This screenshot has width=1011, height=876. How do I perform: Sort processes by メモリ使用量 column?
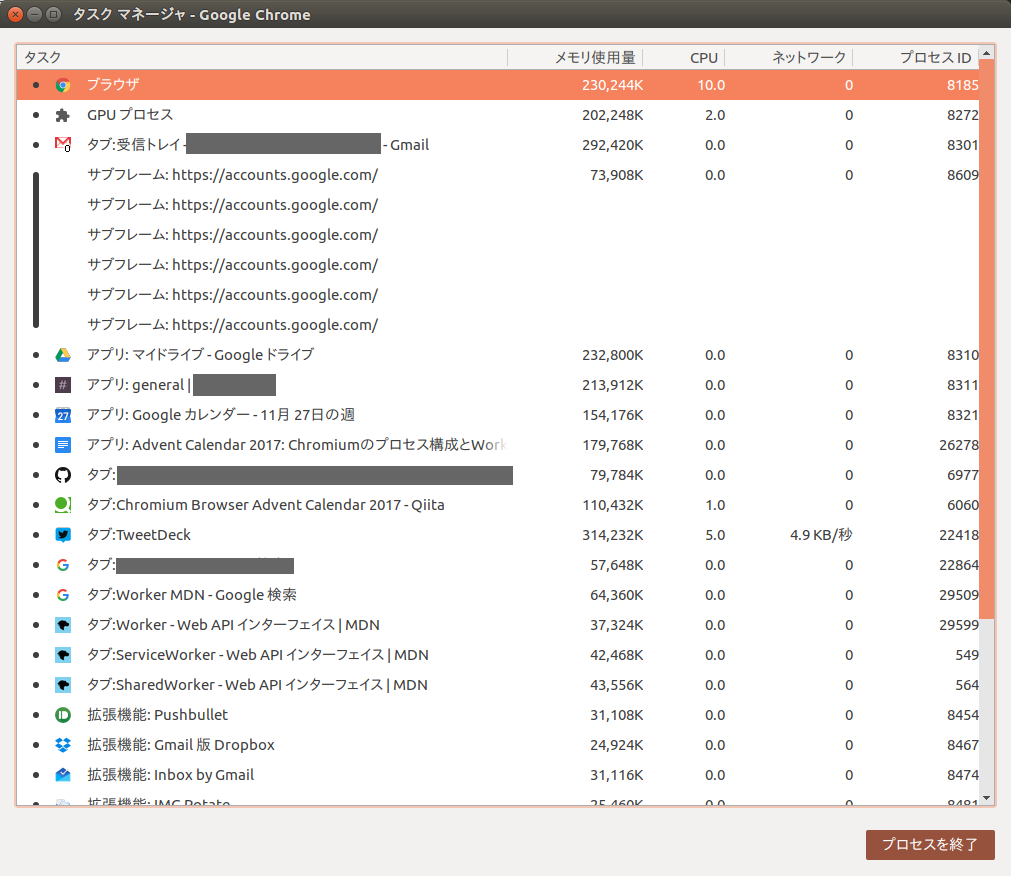[x=590, y=57]
